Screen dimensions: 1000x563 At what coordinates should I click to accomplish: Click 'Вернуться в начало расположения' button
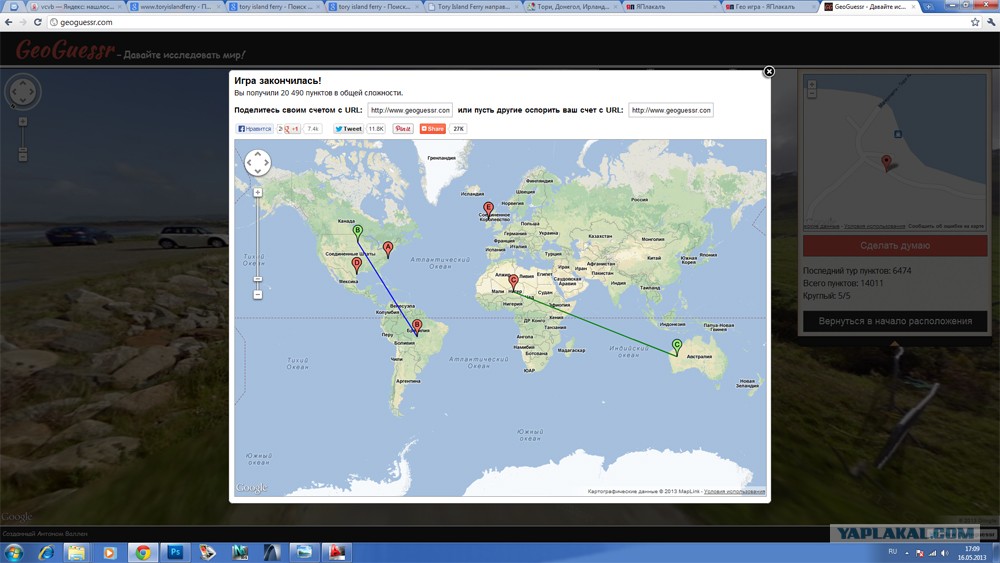895,321
